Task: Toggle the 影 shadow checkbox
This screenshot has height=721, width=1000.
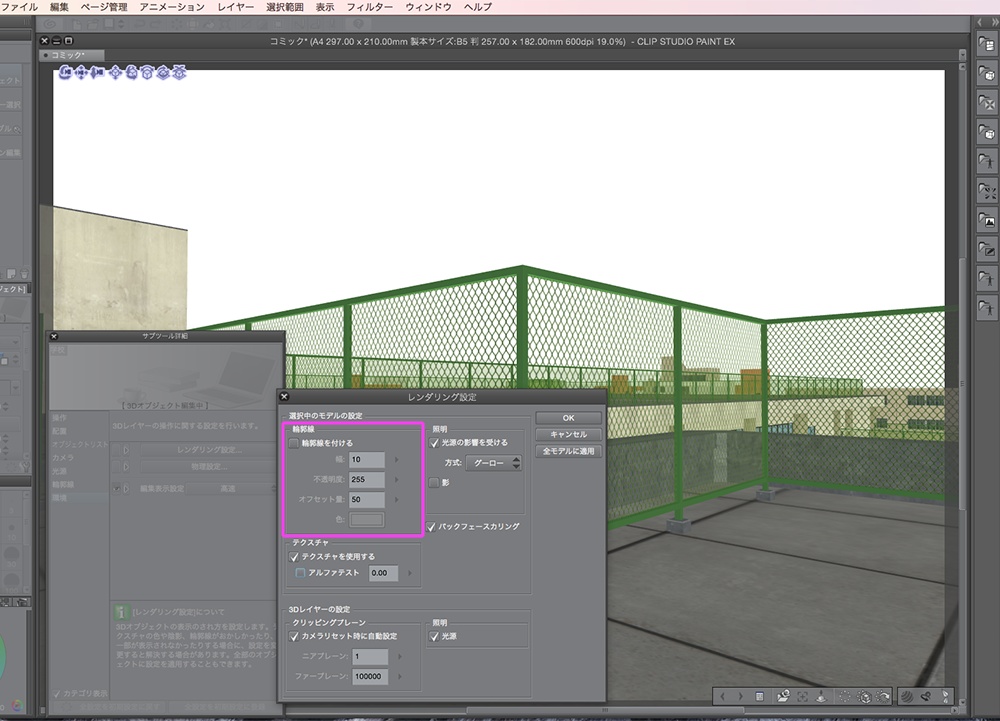Action: point(434,481)
